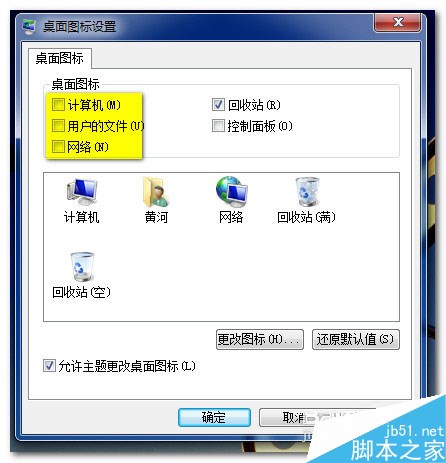This screenshot has height=463, width=446.
Task: Click the dialog title bar icon
Action: (29, 27)
